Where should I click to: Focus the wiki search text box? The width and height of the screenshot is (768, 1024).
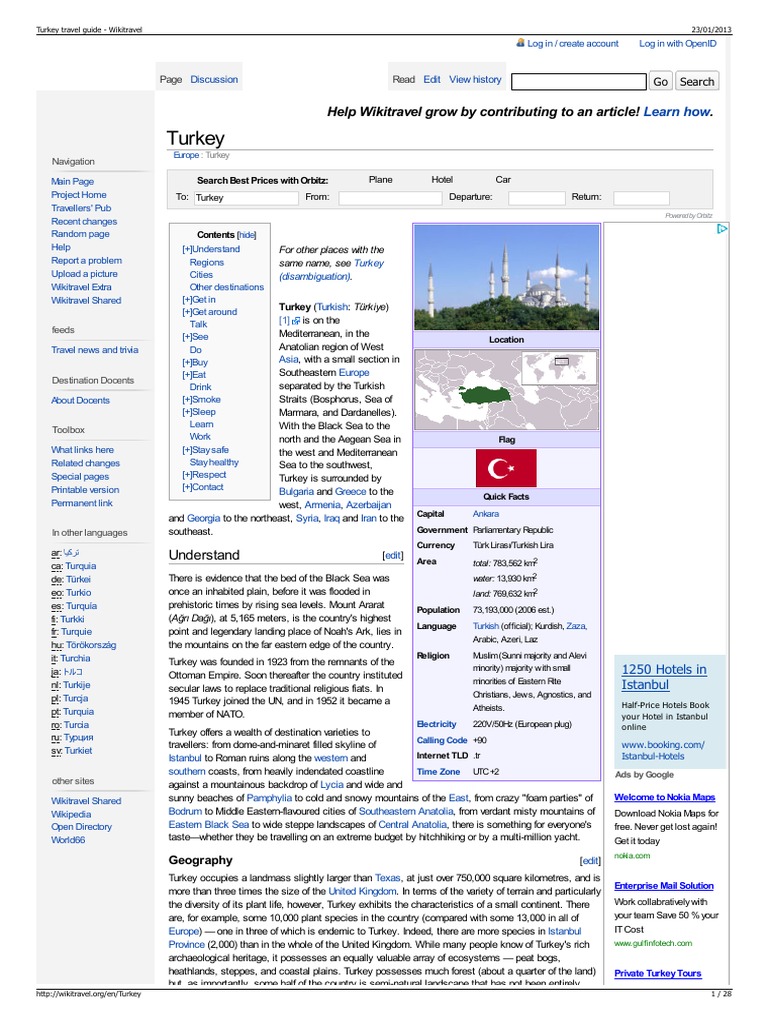coord(579,82)
